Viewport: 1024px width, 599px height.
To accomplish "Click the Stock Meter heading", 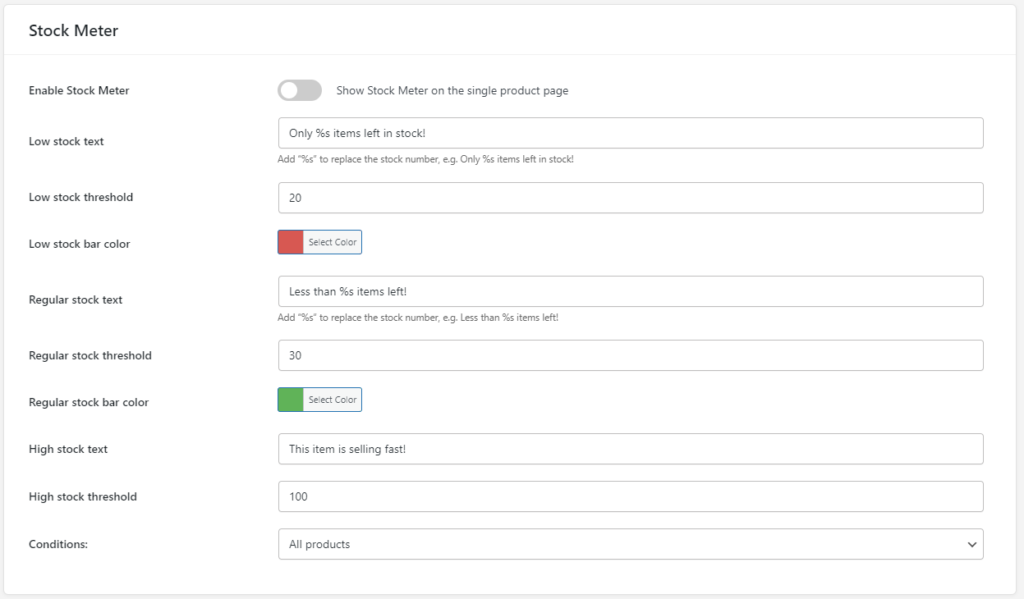I will 73,31.
